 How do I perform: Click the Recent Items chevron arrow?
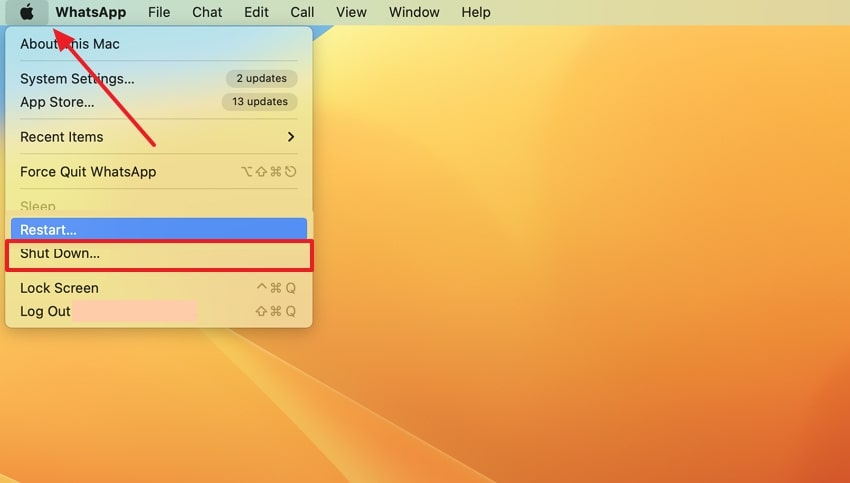(291, 137)
